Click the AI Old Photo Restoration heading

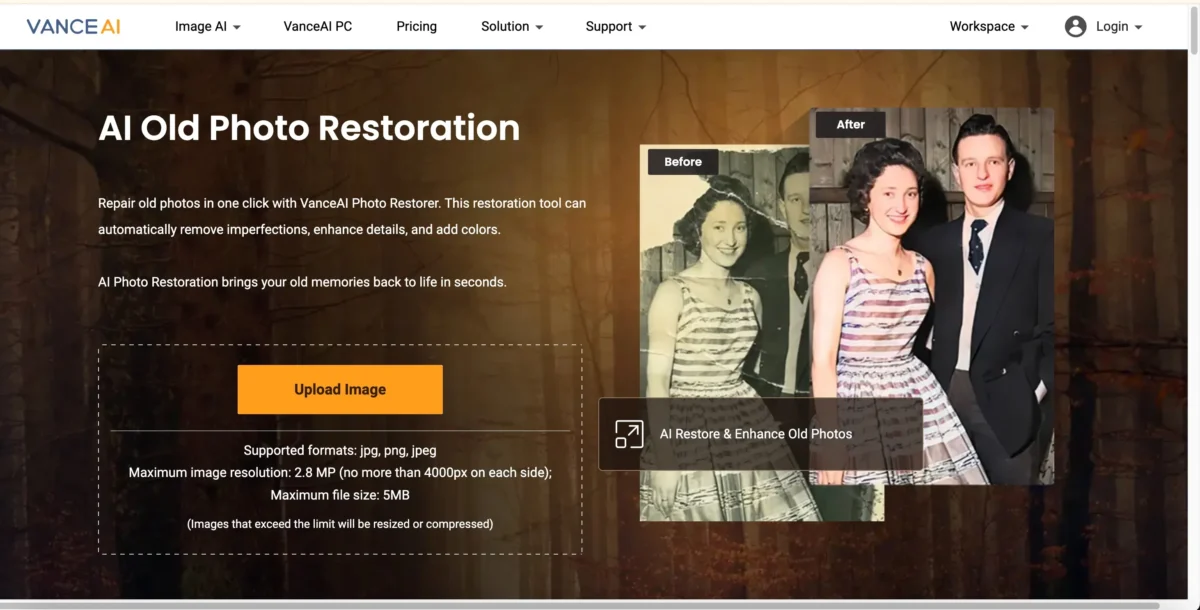tap(309, 129)
